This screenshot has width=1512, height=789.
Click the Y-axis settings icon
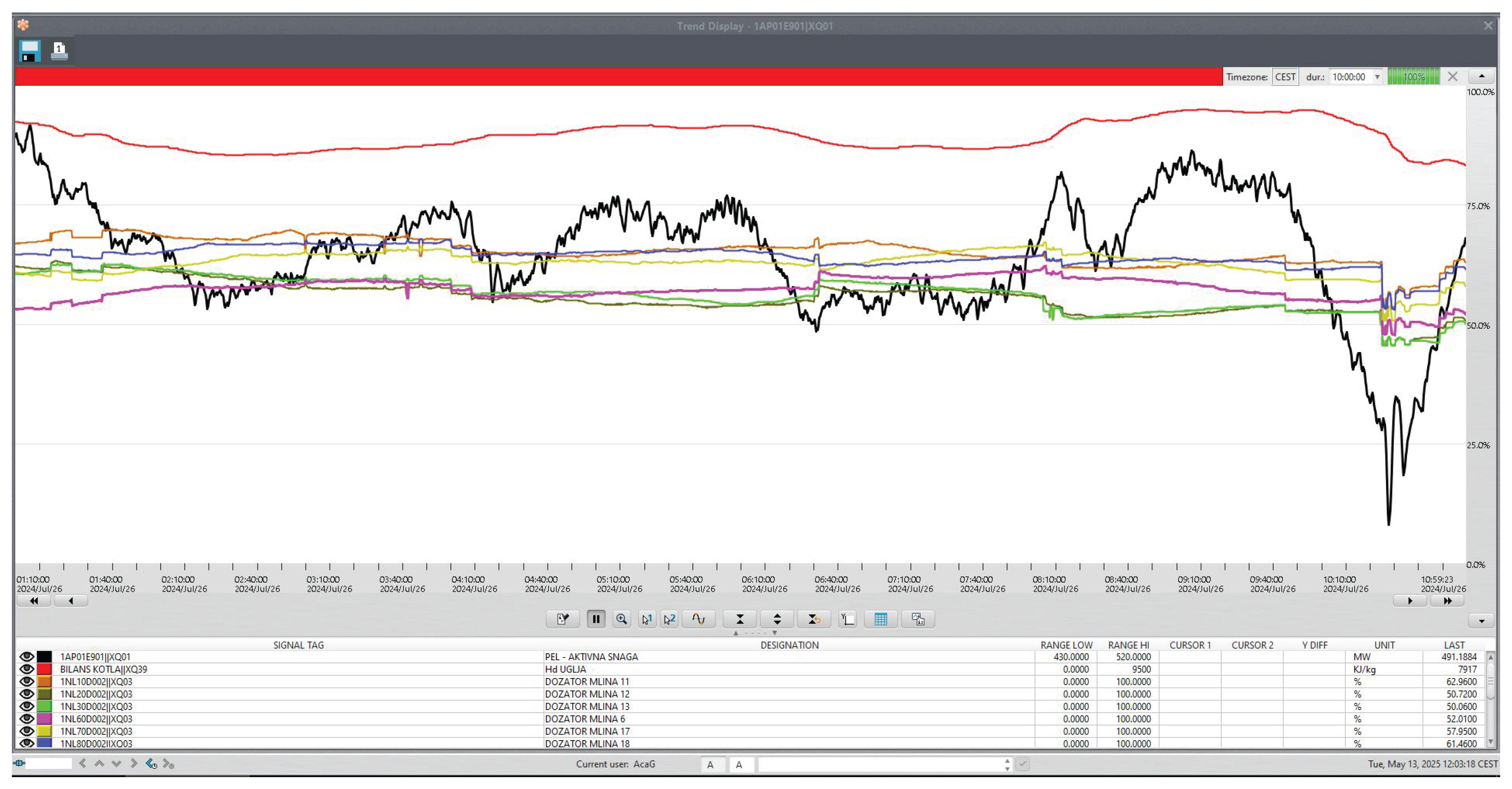tap(847, 619)
